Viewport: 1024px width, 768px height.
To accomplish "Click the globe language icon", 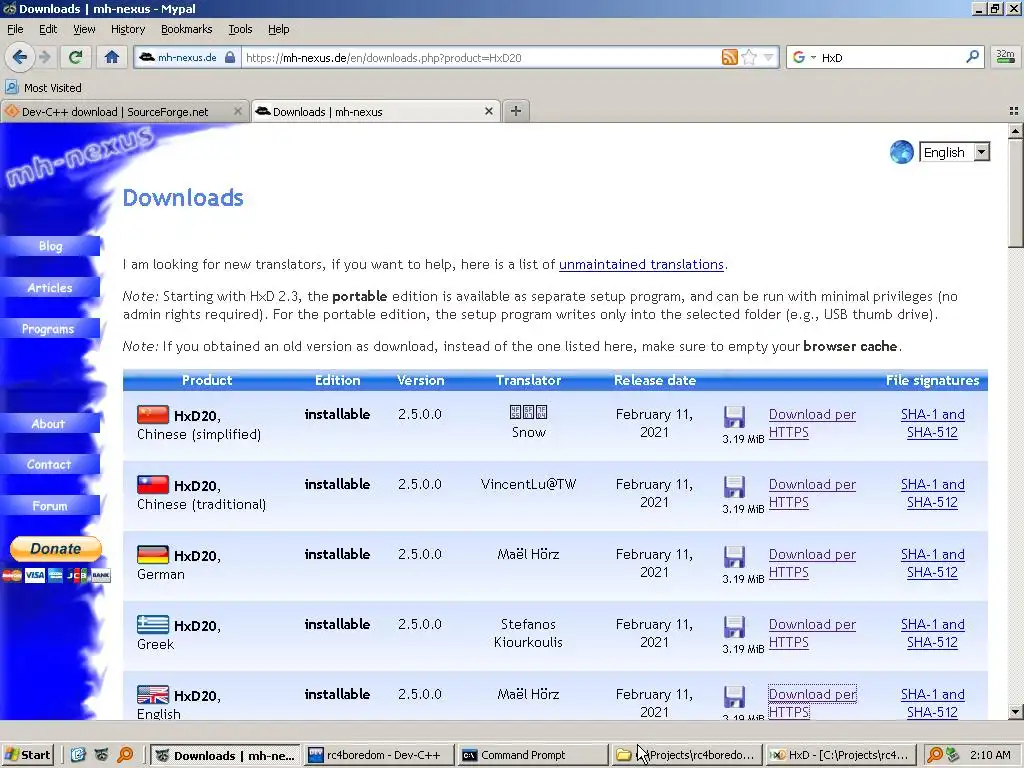I will coord(901,152).
